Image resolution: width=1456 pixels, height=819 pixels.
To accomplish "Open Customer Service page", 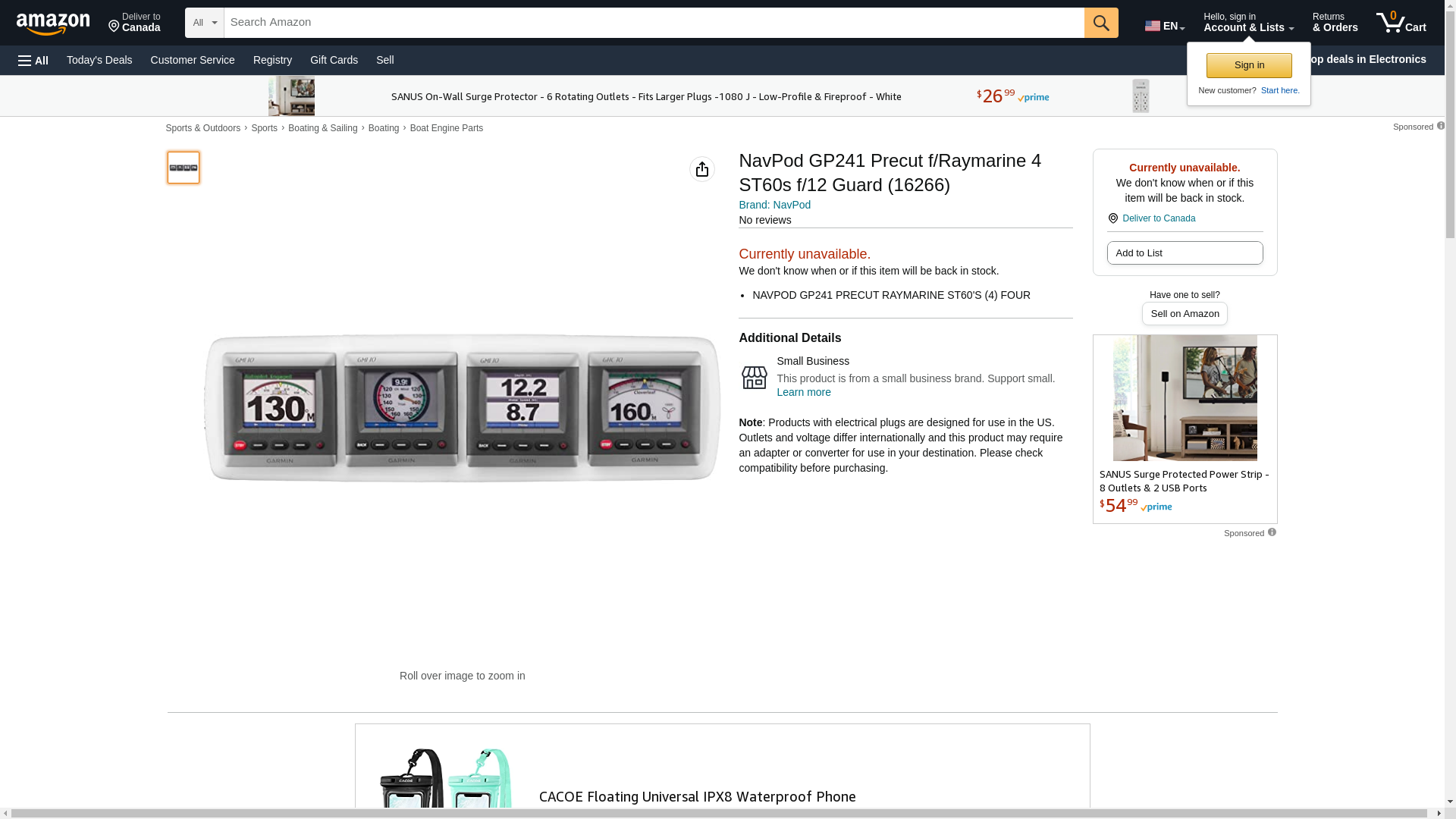I will point(193,60).
